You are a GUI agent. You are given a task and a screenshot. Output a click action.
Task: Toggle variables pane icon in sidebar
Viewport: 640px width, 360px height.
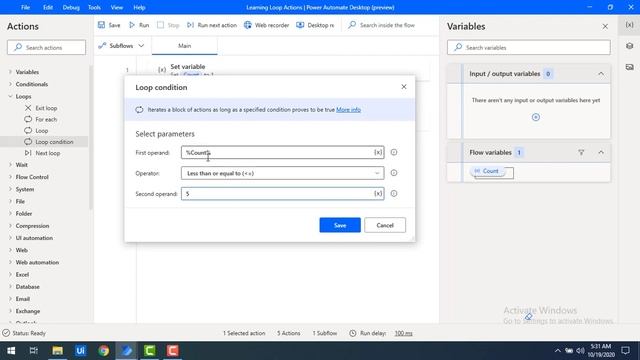(629, 25)
